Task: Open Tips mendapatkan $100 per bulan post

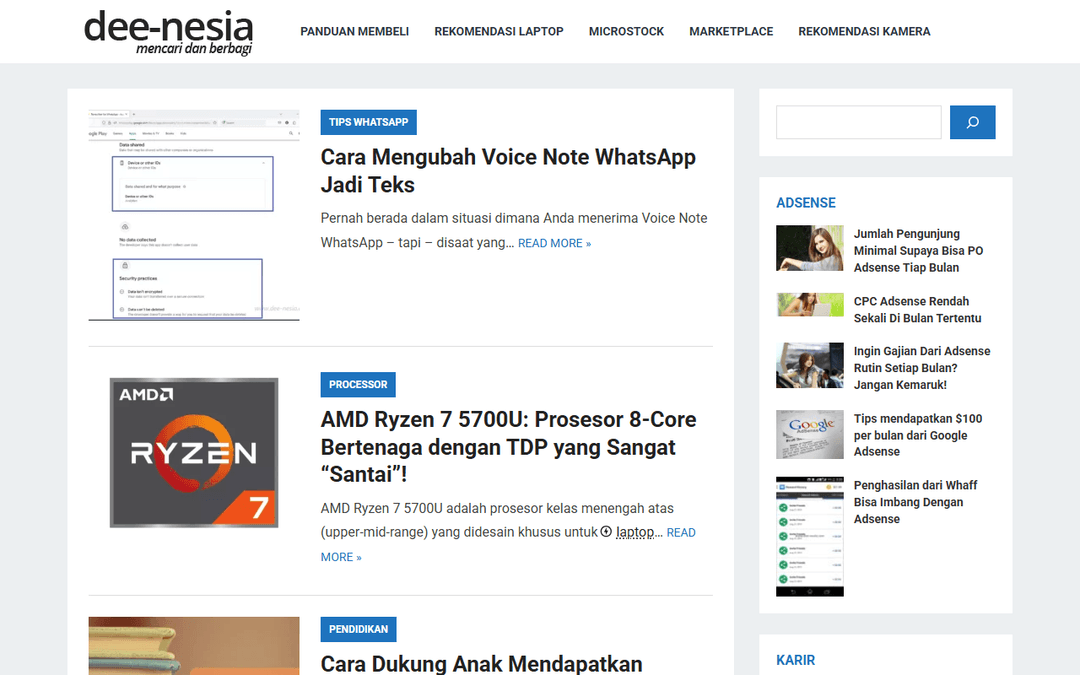Action: click(x=917, y=435)
